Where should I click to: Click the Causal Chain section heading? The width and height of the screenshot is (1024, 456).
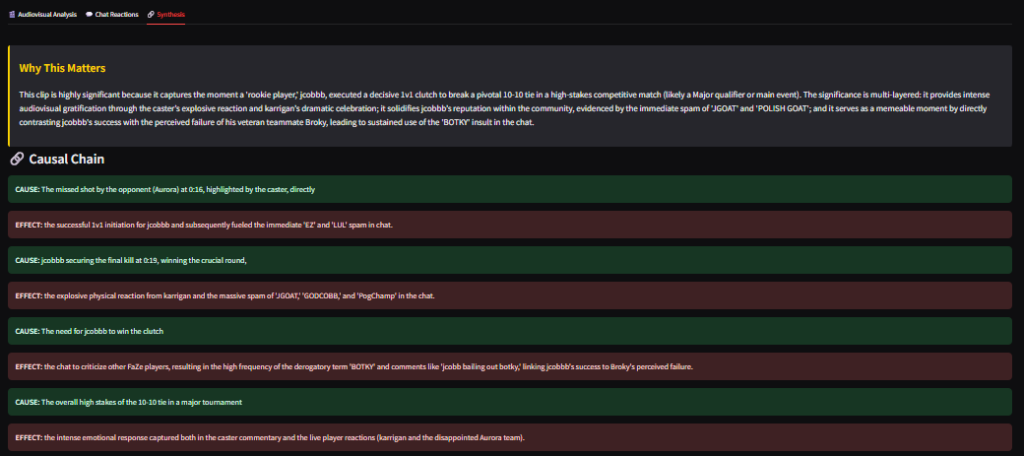click(67, 159)
